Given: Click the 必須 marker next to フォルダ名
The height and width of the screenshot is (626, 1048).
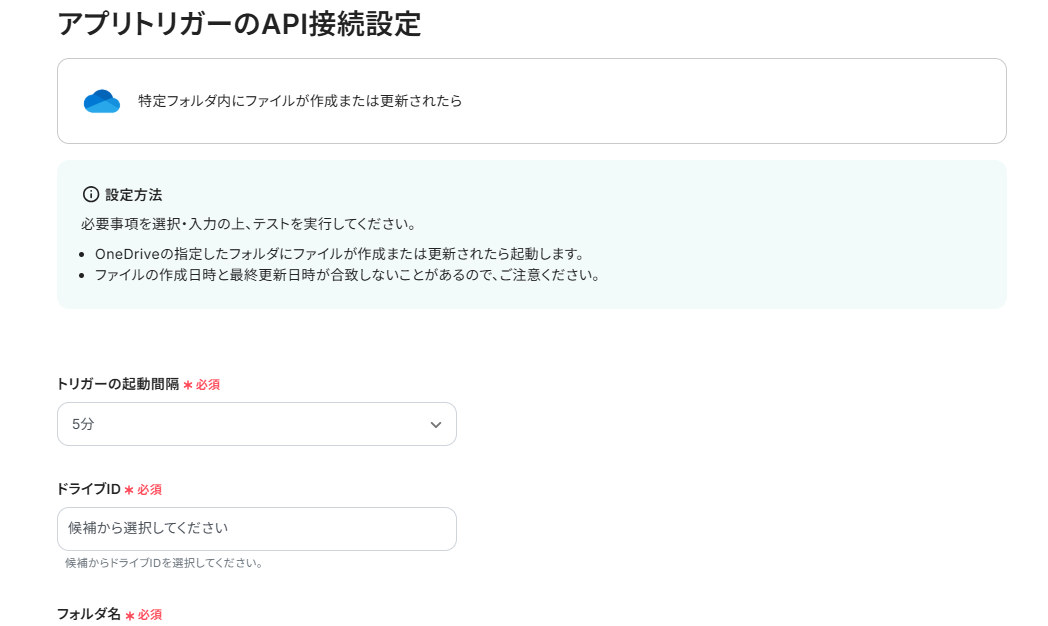Looking at the screenshot, I should click(149, 615).
